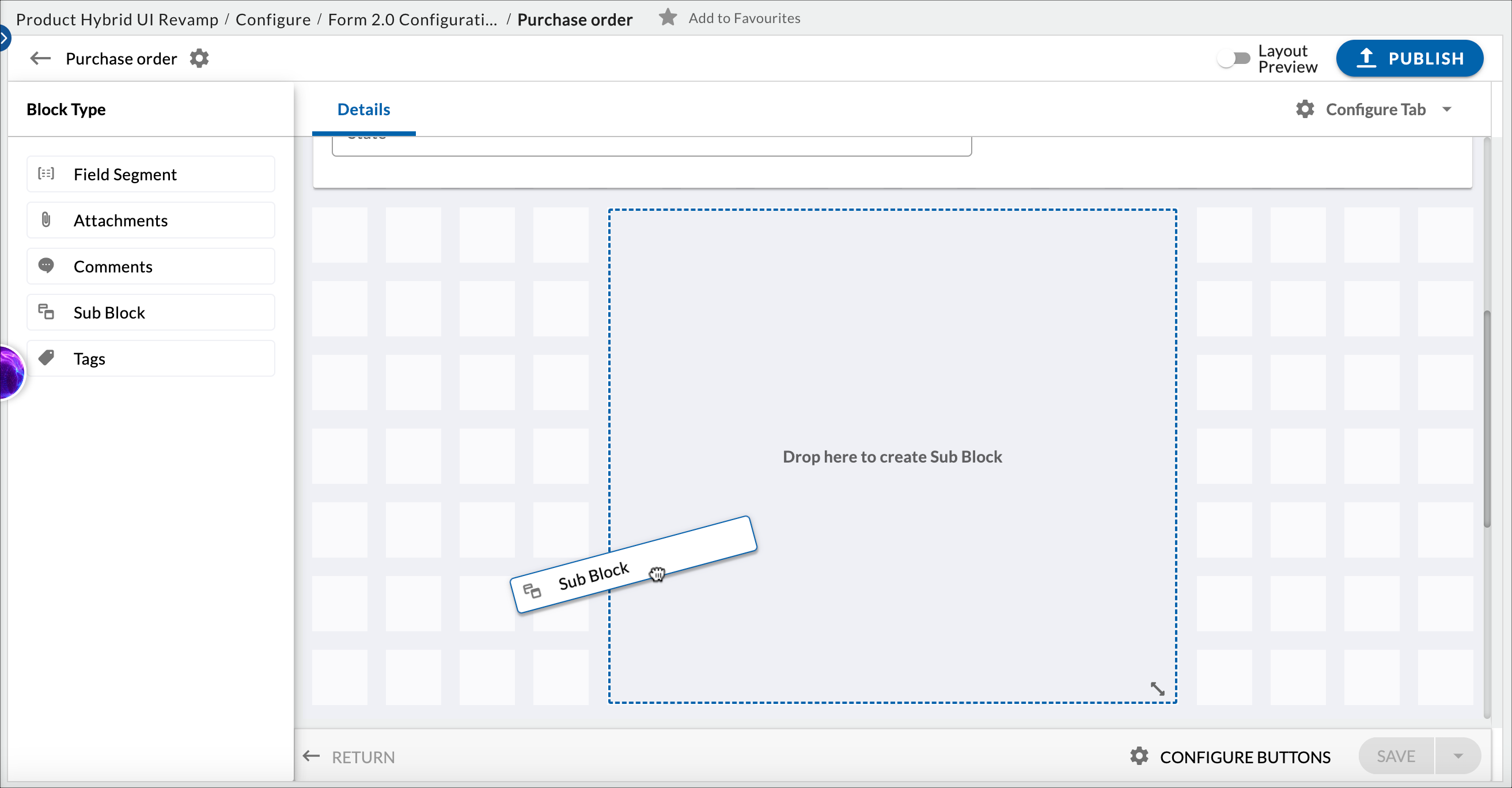The height and width of the screenshot is (788, 1512).
Task: Switch to the Details tab
Action: click(363, 109)
